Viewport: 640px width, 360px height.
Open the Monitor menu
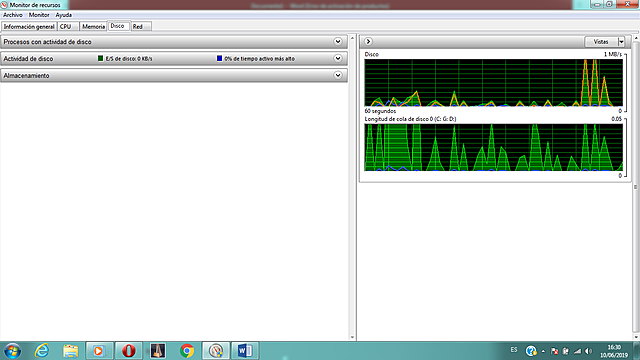(39, 15)
